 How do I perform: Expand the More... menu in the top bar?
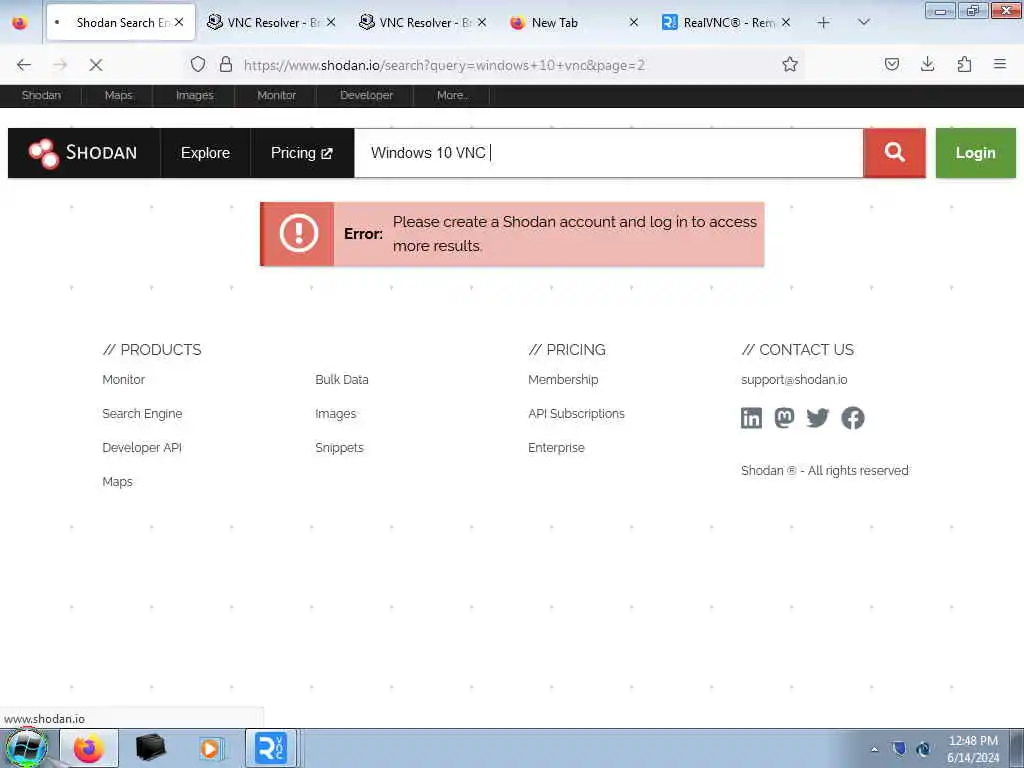(x=452, y=95)
